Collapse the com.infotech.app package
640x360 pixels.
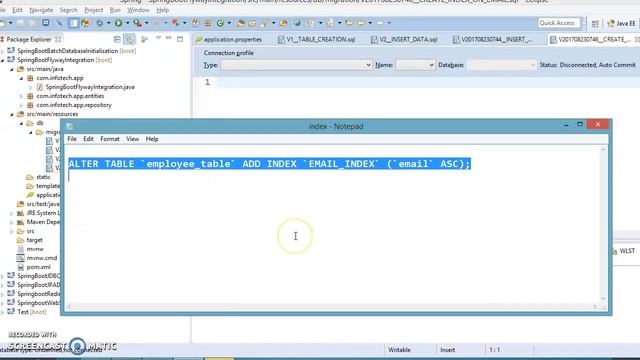(22, 78)
